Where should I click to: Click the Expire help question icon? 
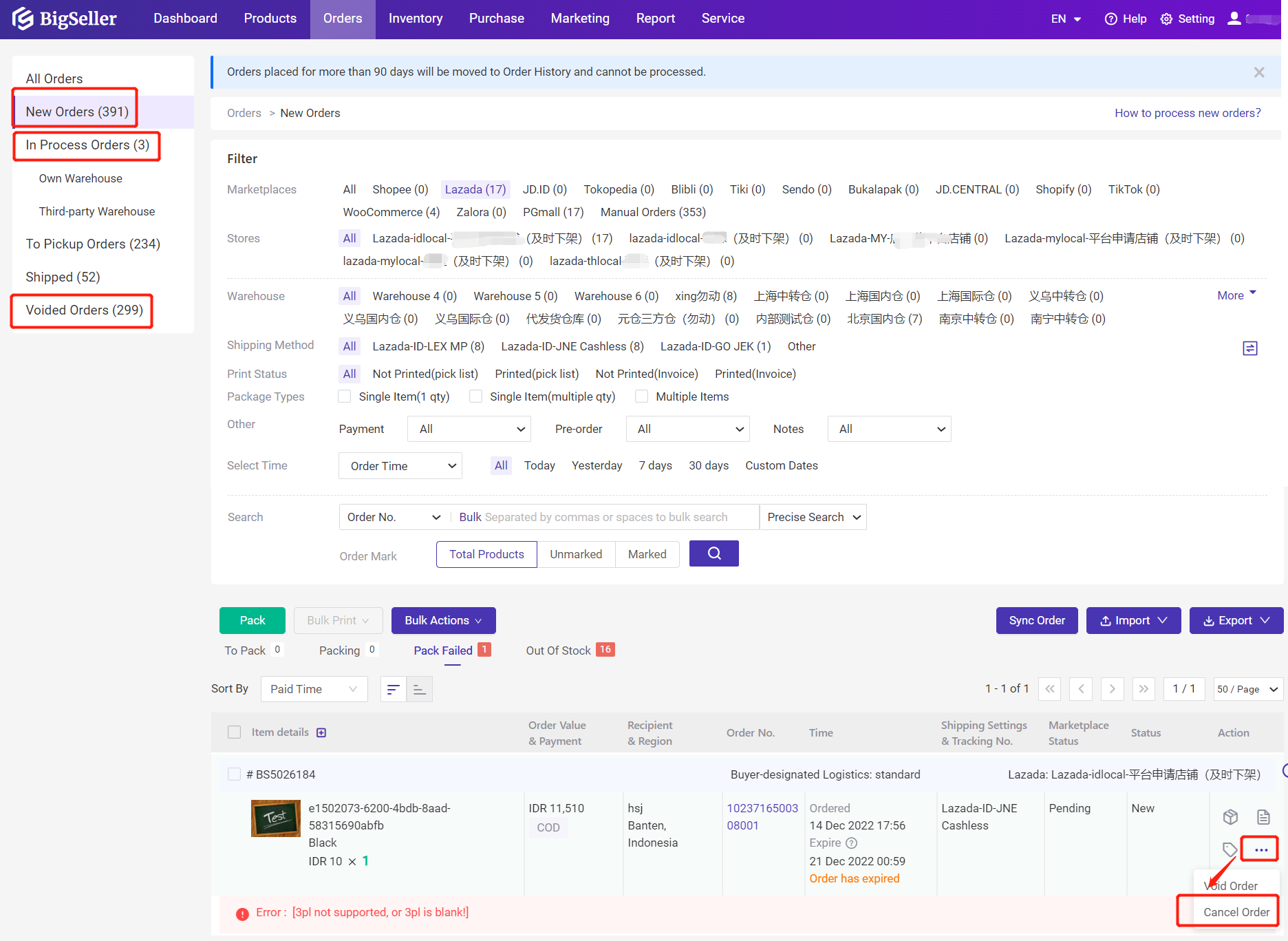852,843
